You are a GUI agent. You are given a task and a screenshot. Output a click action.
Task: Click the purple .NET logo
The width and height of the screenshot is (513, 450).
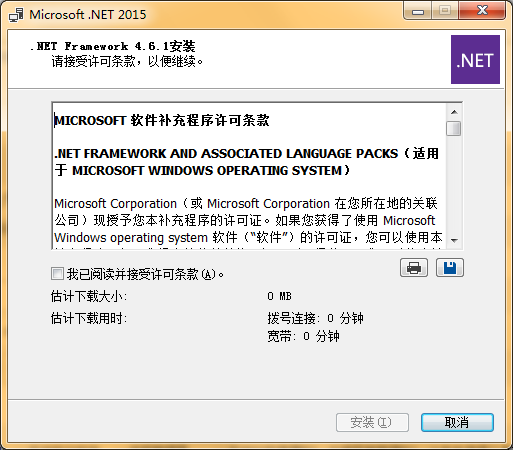(x=475, y=59)
